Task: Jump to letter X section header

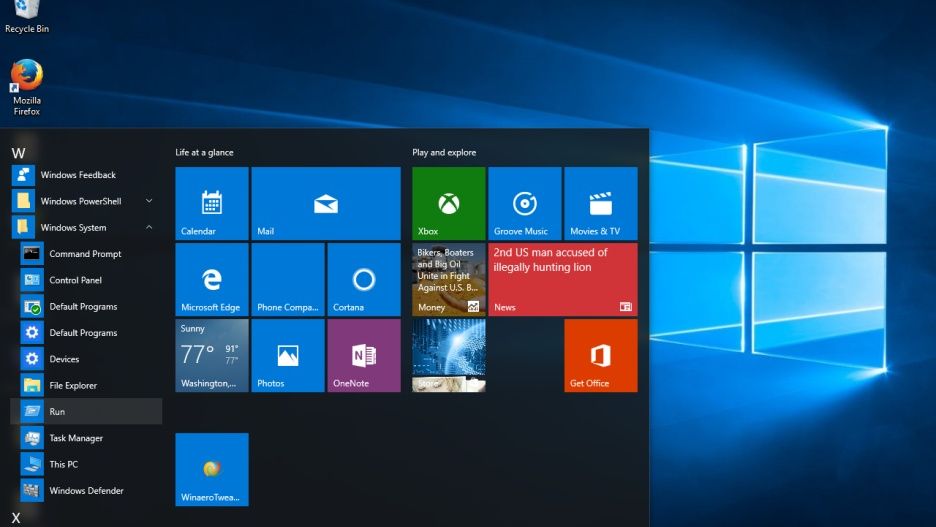Action: click(x=16, y=517)
